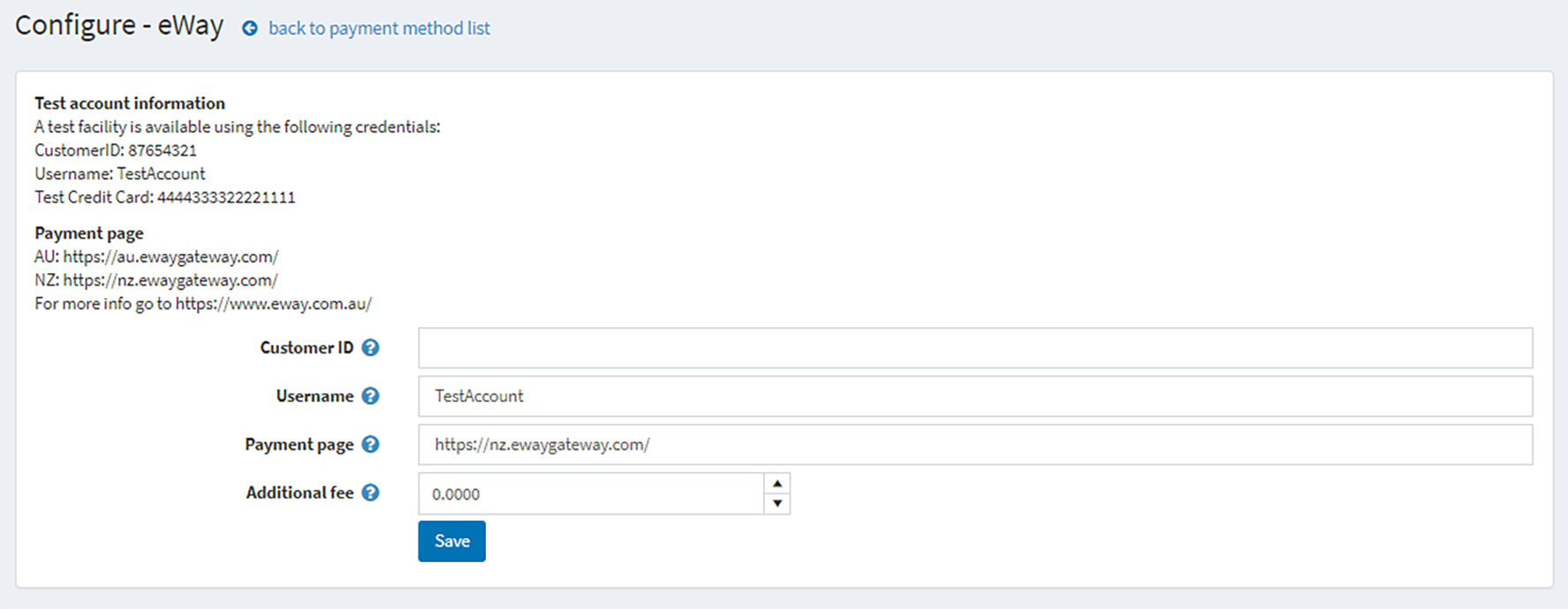Click the test facility credentials sentence
The width and height of the screenshot is (1568, 609).
(x=238, y=126)
